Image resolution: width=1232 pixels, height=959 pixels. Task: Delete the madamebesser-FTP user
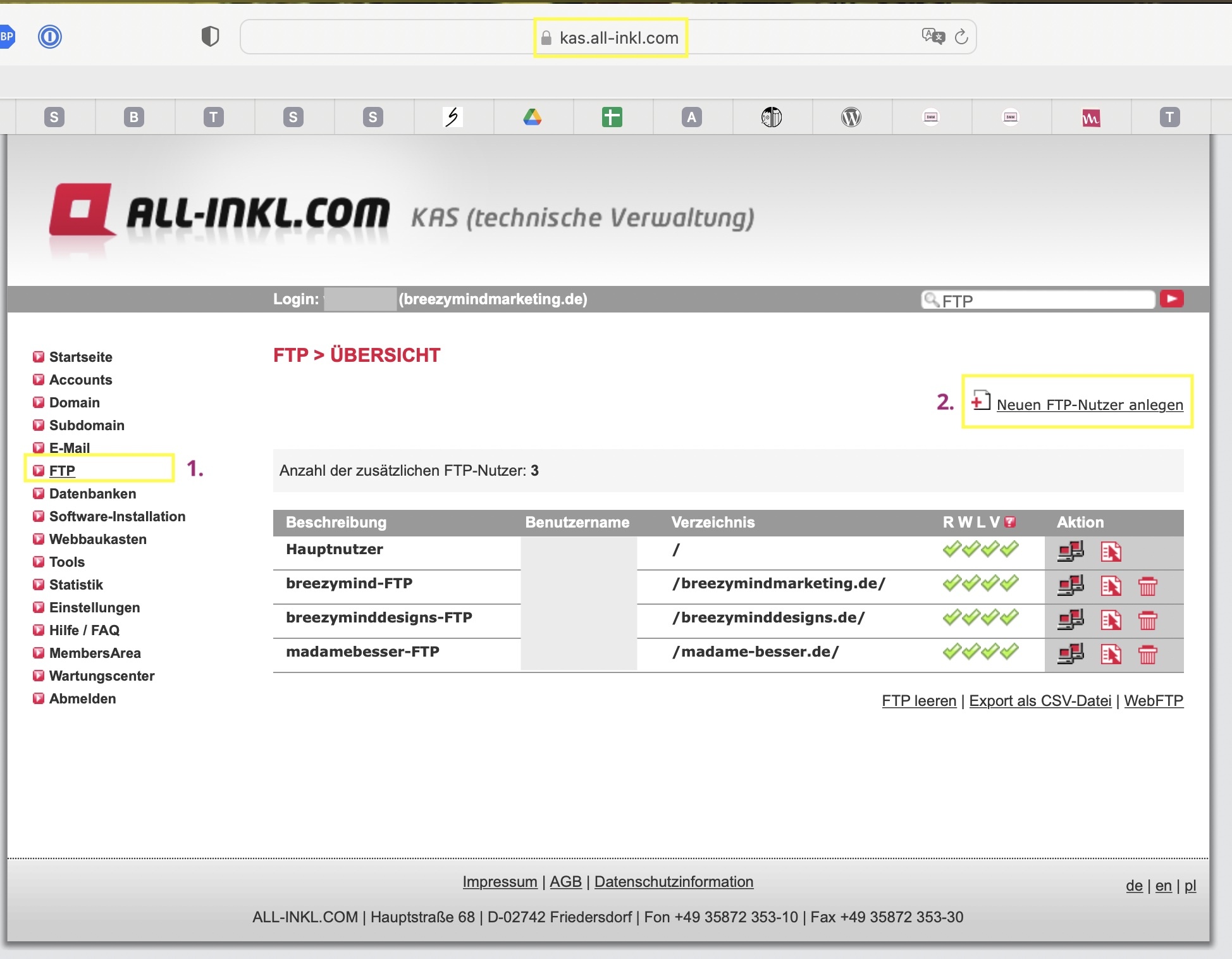coord(1148,655)
